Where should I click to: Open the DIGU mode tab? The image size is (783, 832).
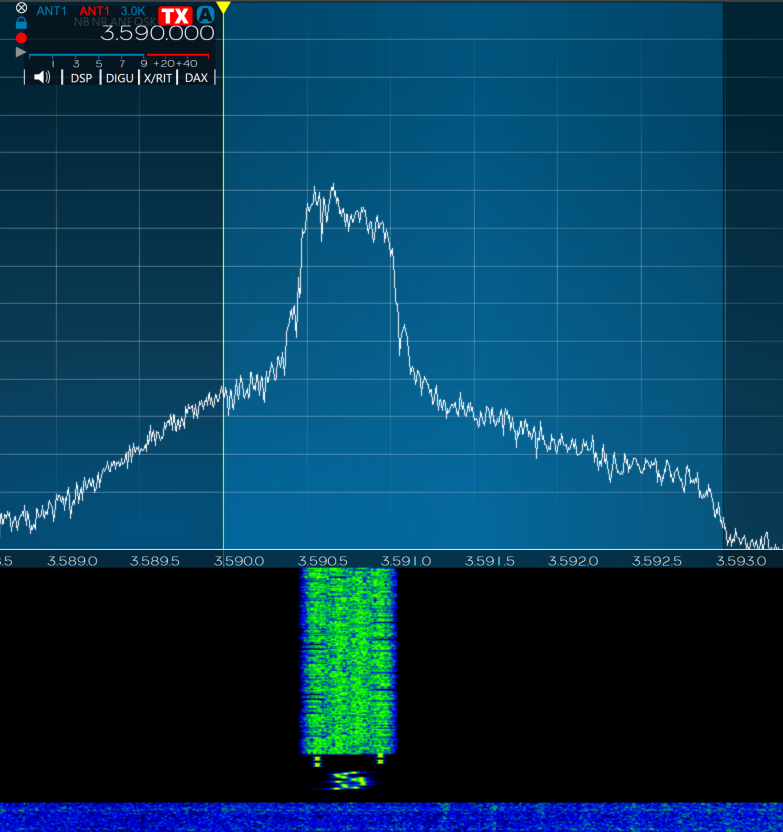pos(119,78)
